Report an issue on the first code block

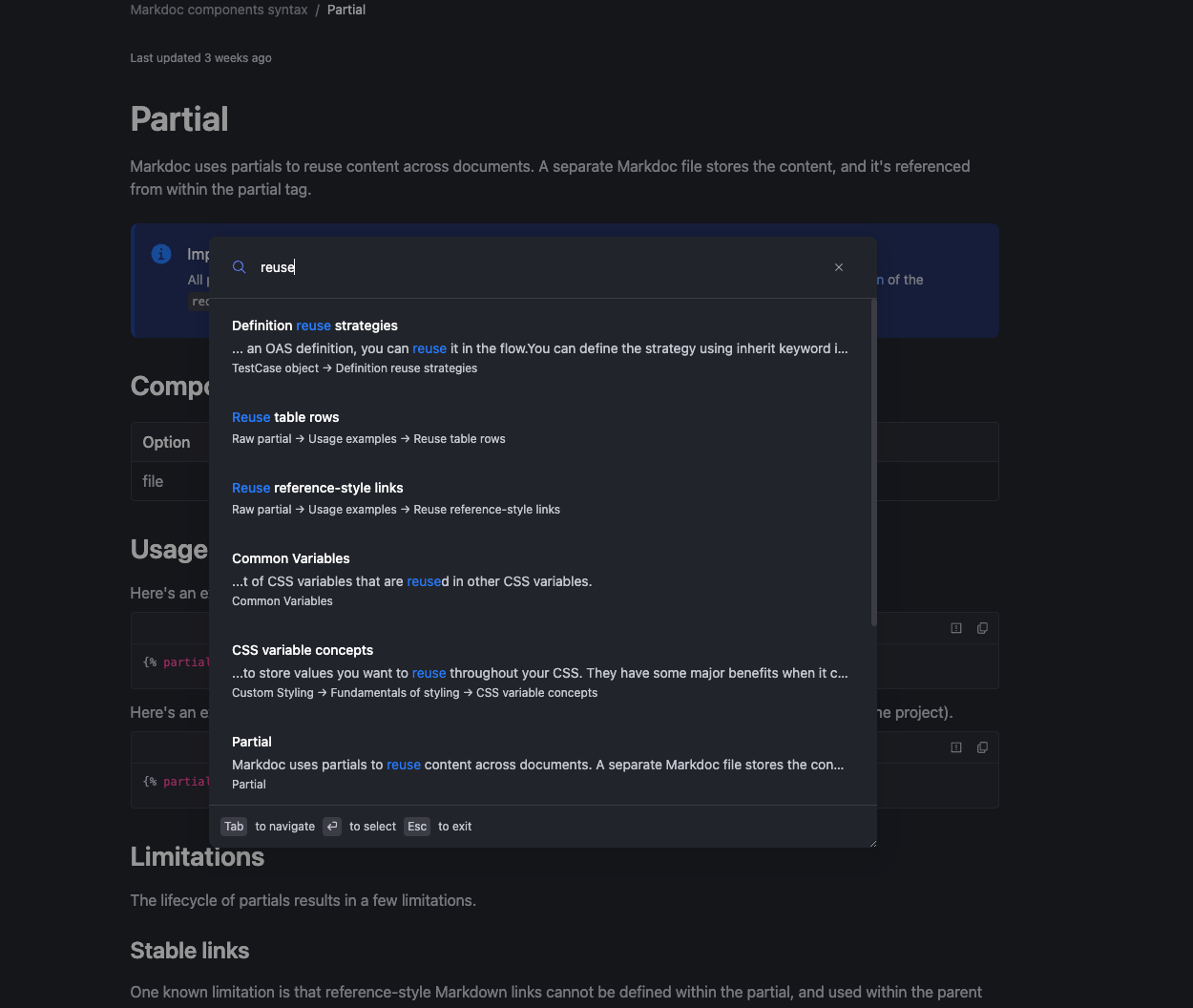pyautogui.click(x=956, y=628)
